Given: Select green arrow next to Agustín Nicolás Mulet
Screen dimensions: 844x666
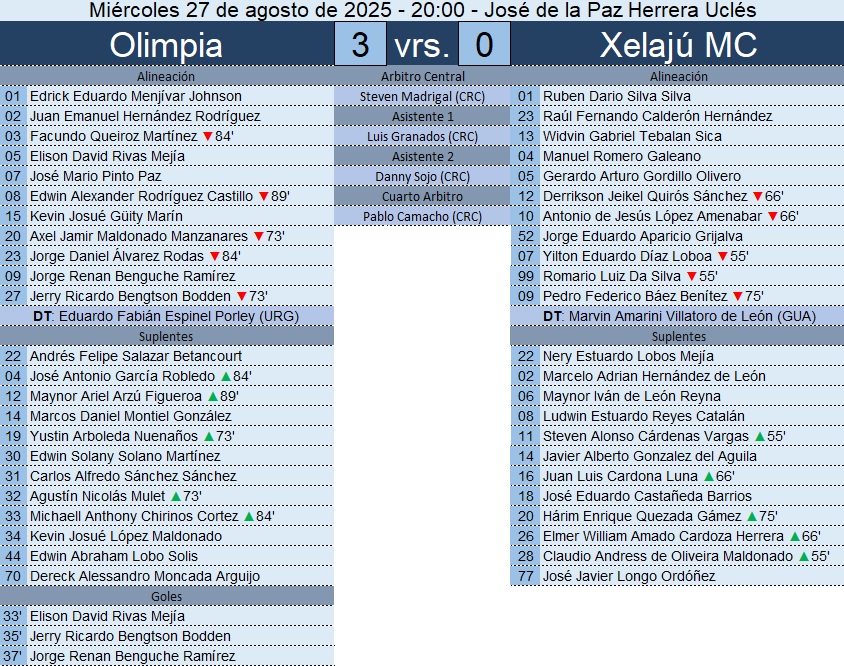Looking at the screenshot, I should pos(176,496).
